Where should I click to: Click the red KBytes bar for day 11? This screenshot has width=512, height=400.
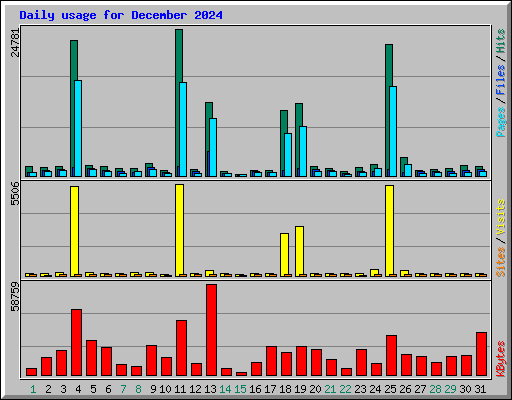pos(181,348)
